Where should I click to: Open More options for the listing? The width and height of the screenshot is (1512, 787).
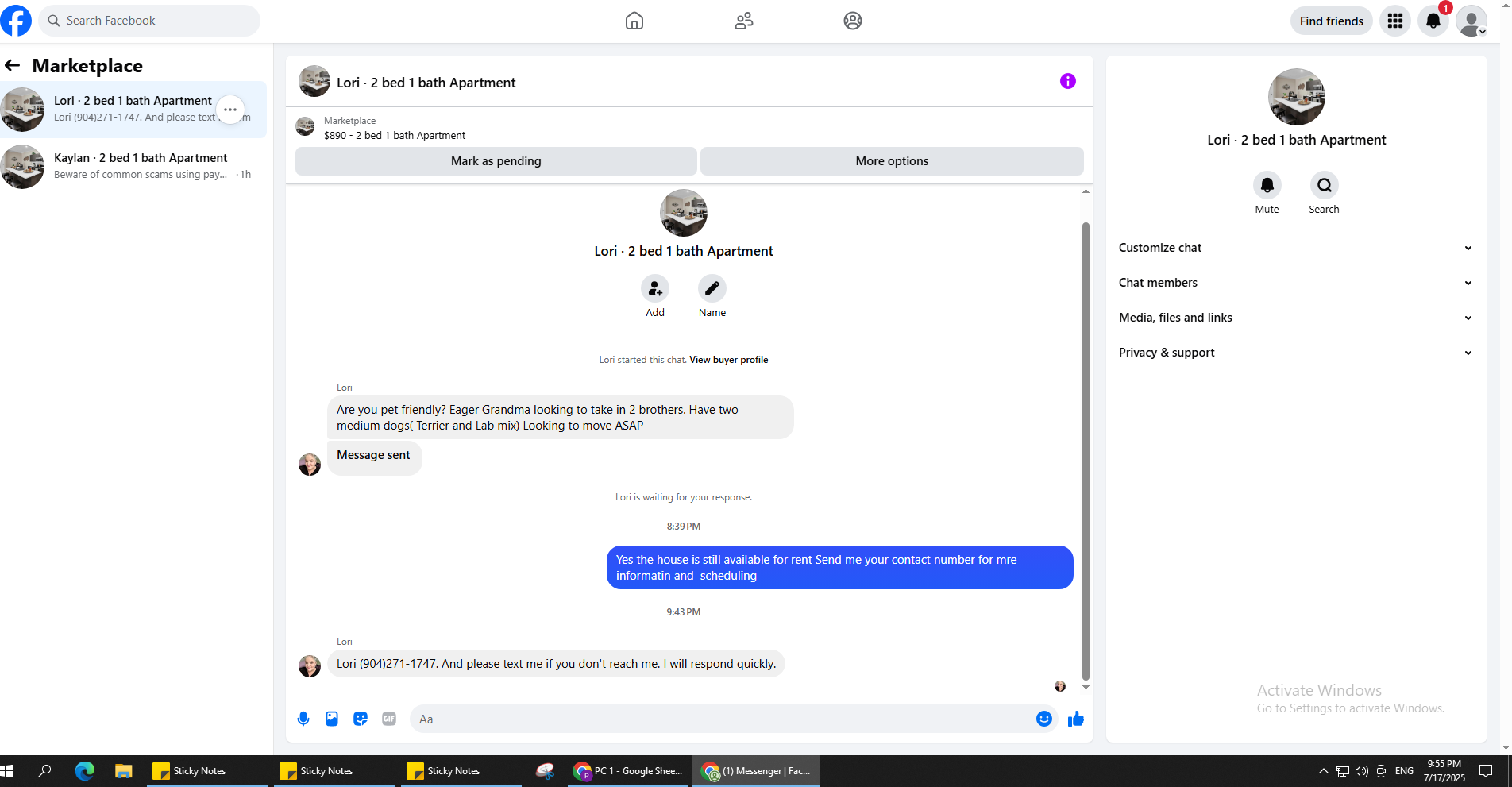click(x=892, y=161)
